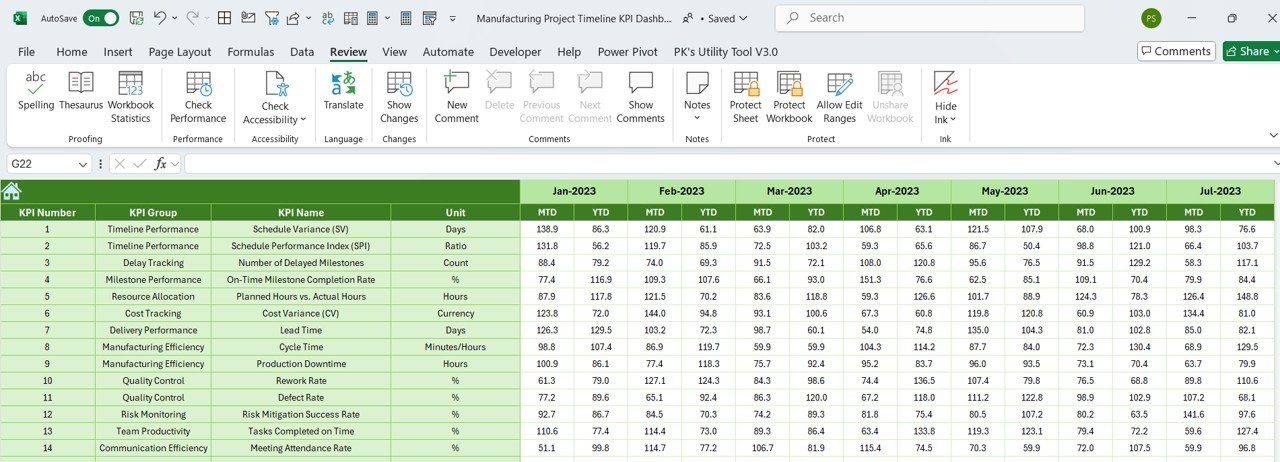Image resolution: width=1280 pixels, height=462 pixels.
Task: Click the Save icon in the title bar
Action: [136, 18]
